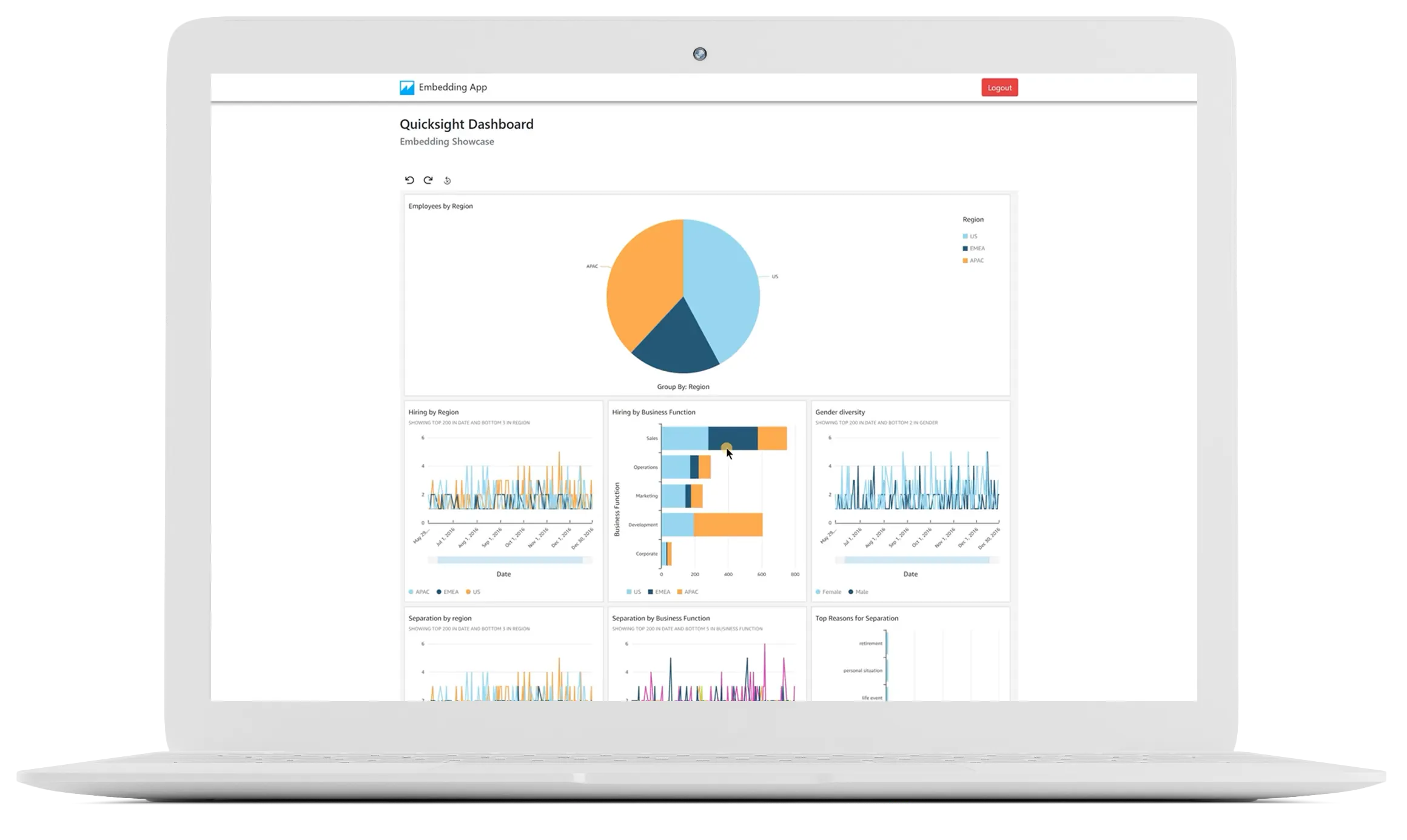The width and height of the screenshot is (1407, 840).
Task: Click the Sales bar EMEA dark blue segment
Action: [733, 438]
